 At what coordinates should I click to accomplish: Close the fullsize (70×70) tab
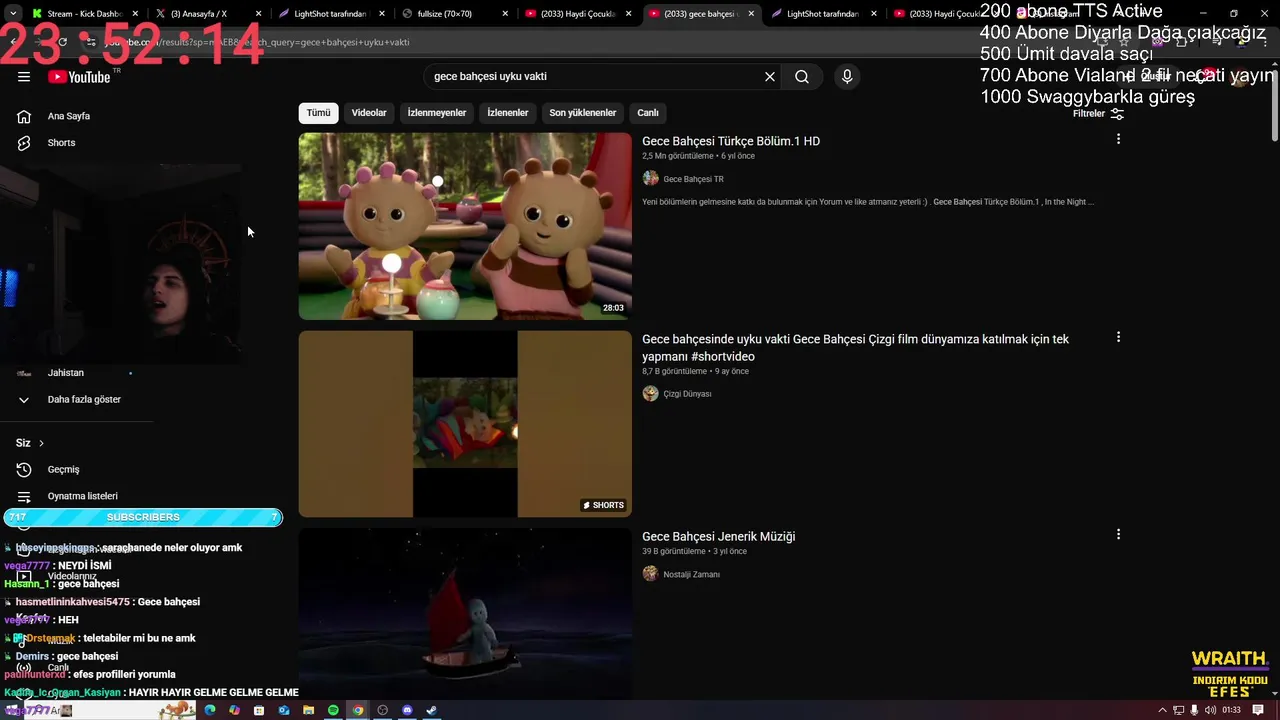[505, 14]
